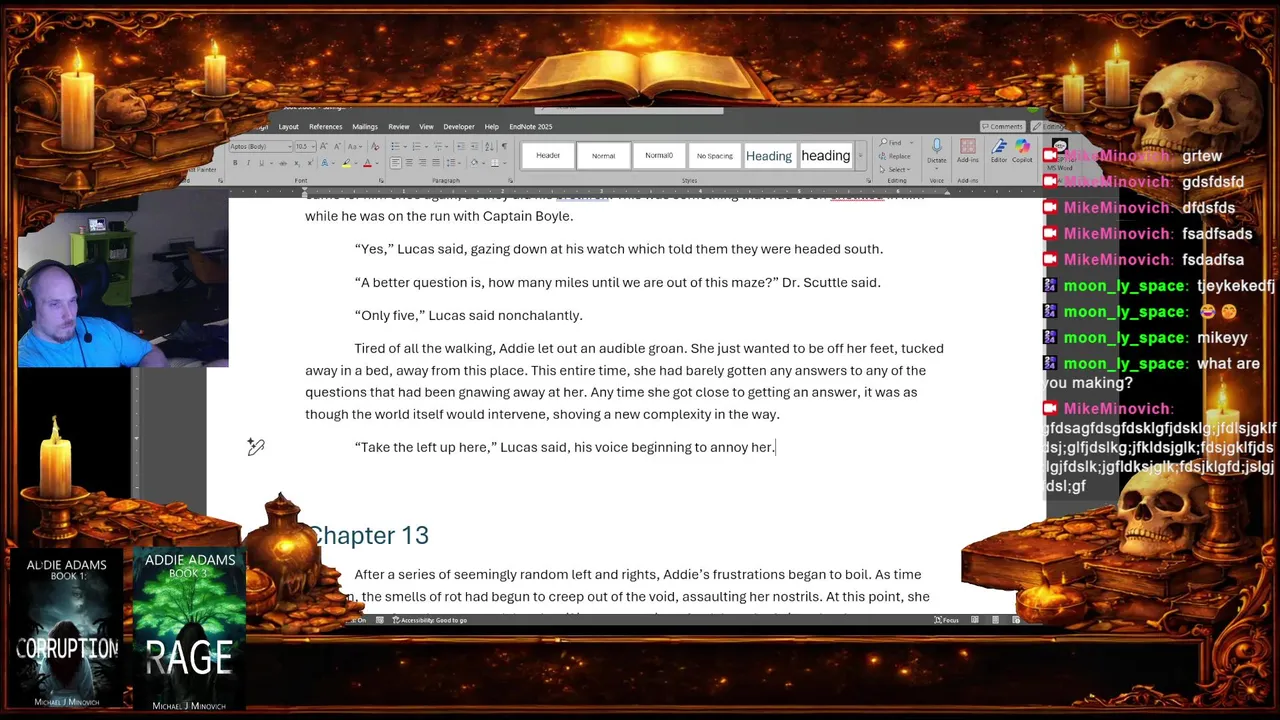Click Copilot pen icon in left margin
1280x720 pixels.
tap(256, 447)
